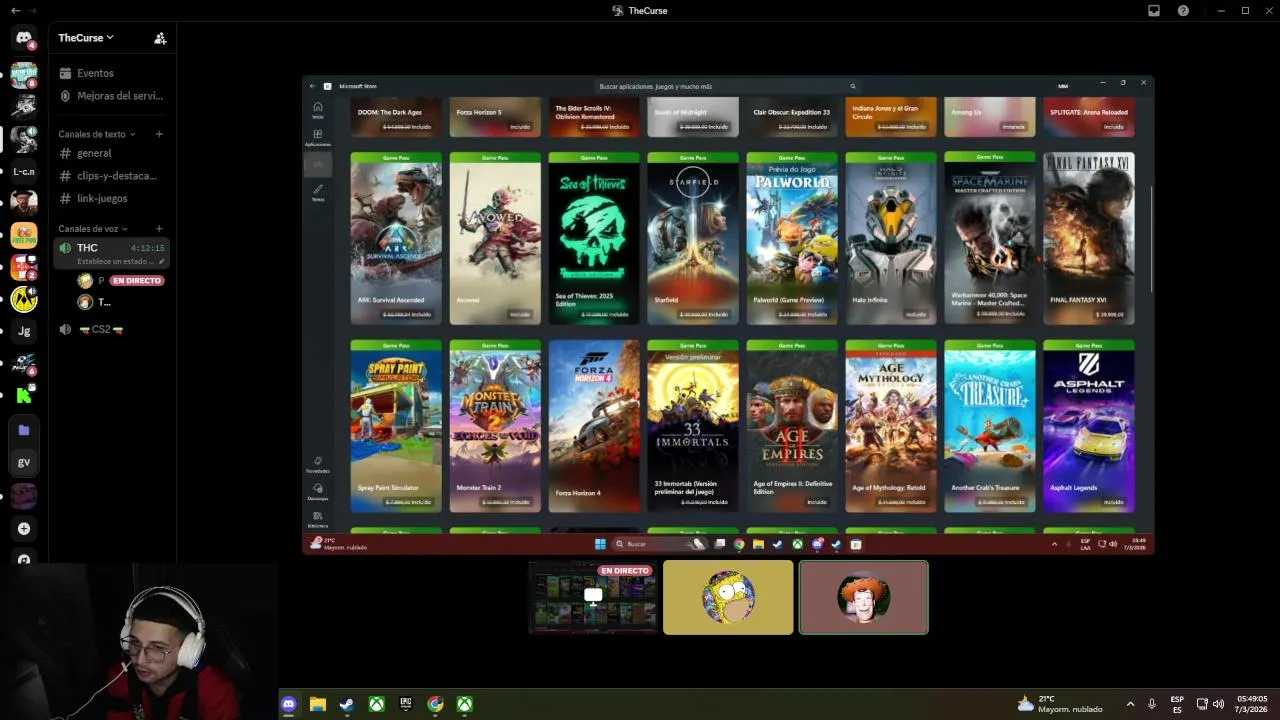Viewport: 1280px width, 720px height.
Task: Open the FINAL FANTASY XVI card
Action: coord(1089,238)
